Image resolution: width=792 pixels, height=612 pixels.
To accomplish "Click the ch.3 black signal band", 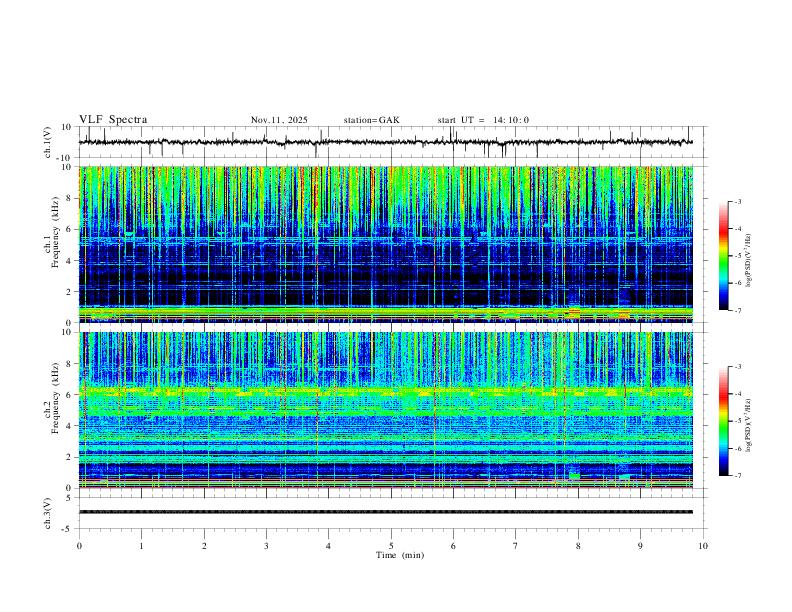I will [386, 512].
